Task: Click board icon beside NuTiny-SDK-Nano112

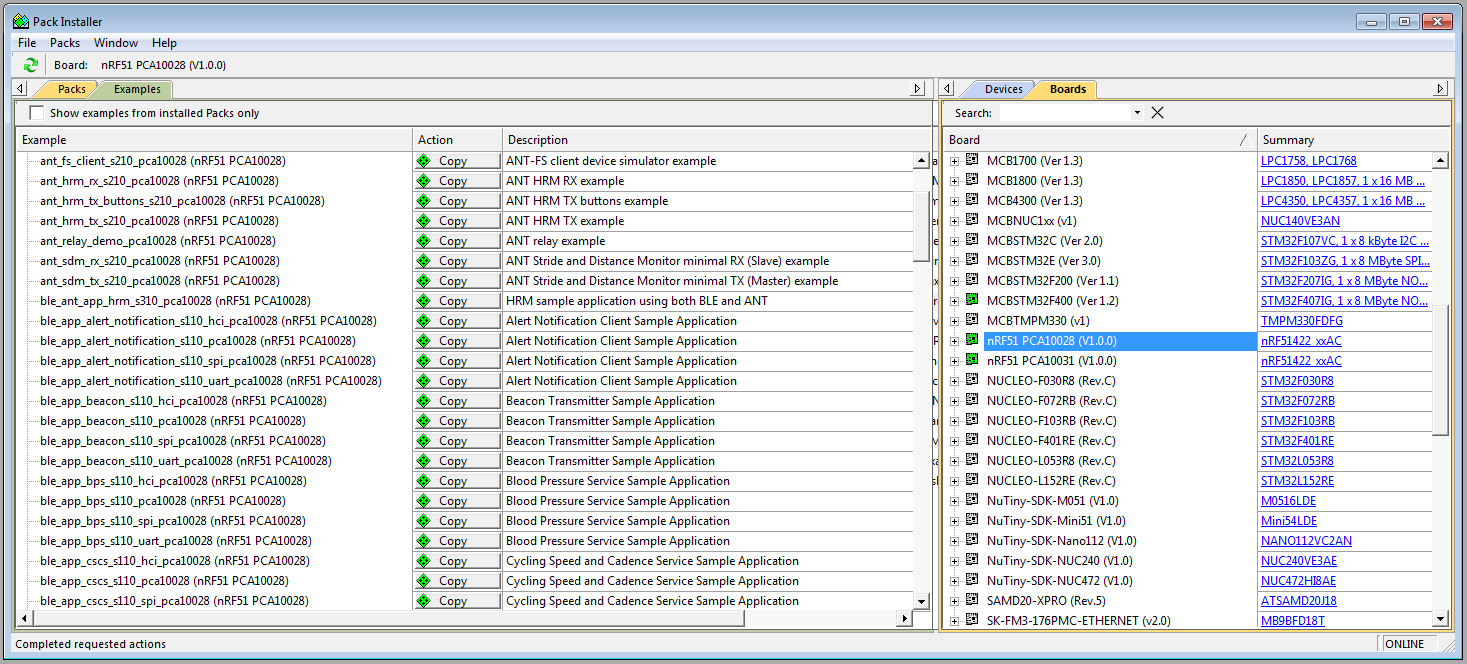Action: click(972, 540)
